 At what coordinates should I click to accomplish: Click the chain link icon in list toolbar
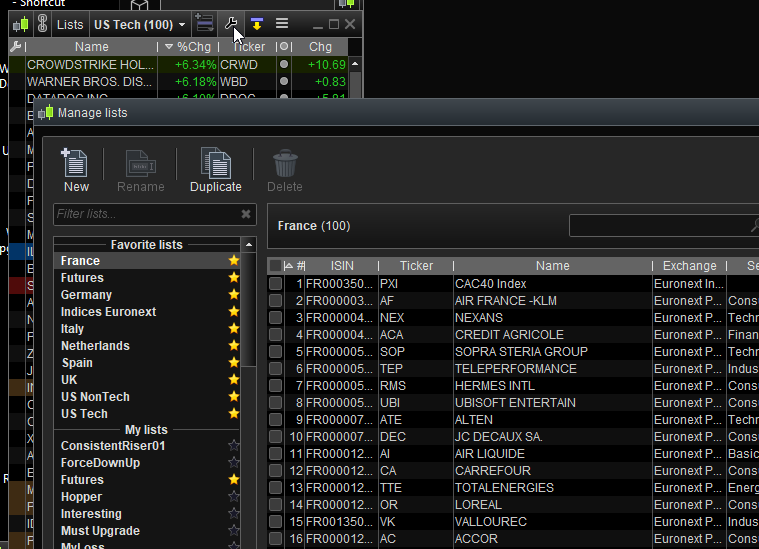(x=43, y=24)
